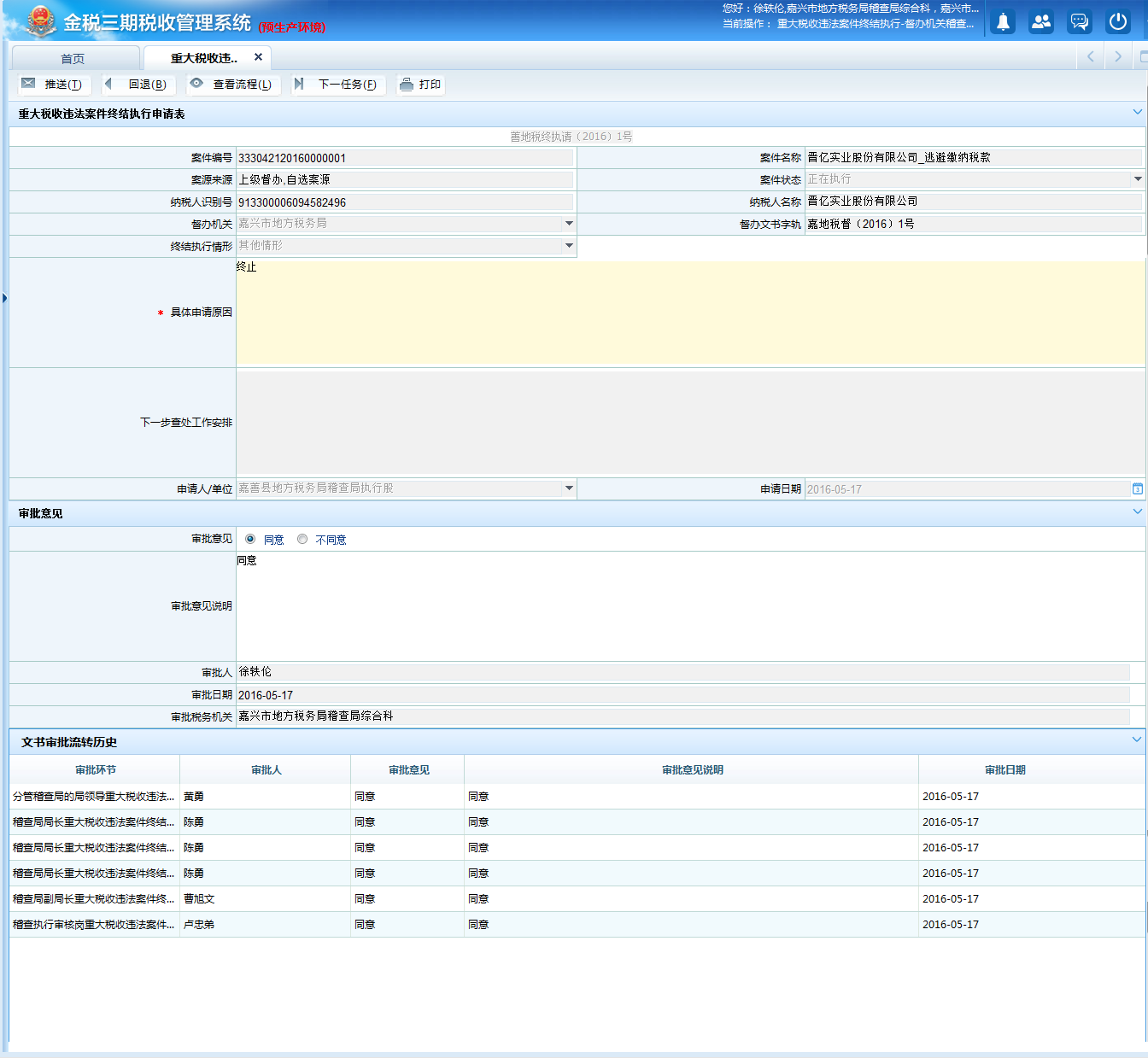The image size is (1148, 1058).
Task: Collapse the 重大税收违法案件终结执行申请表 section
Action: coord(1137,113)
